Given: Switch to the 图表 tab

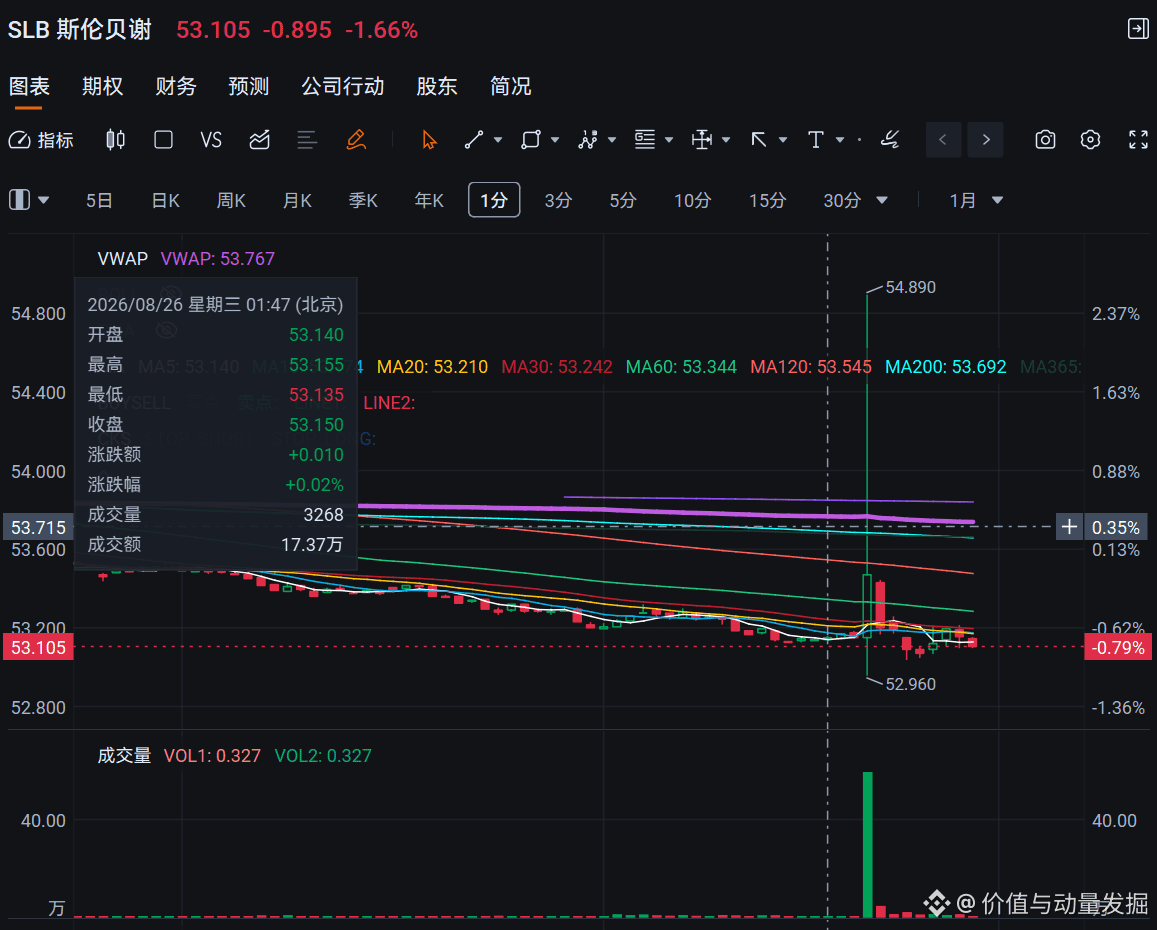Looking at the screenshot, I should (29, 86).
